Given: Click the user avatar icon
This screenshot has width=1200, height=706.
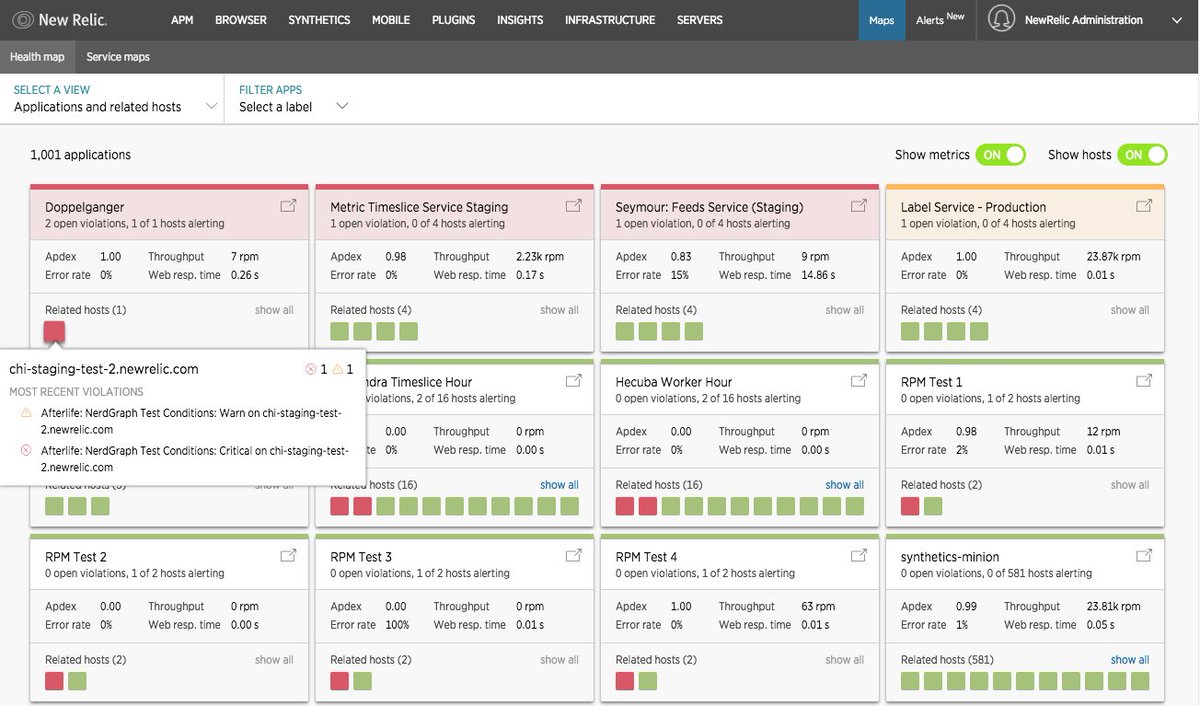Looking at the screenshot, I should click(x=1001, y=19).
